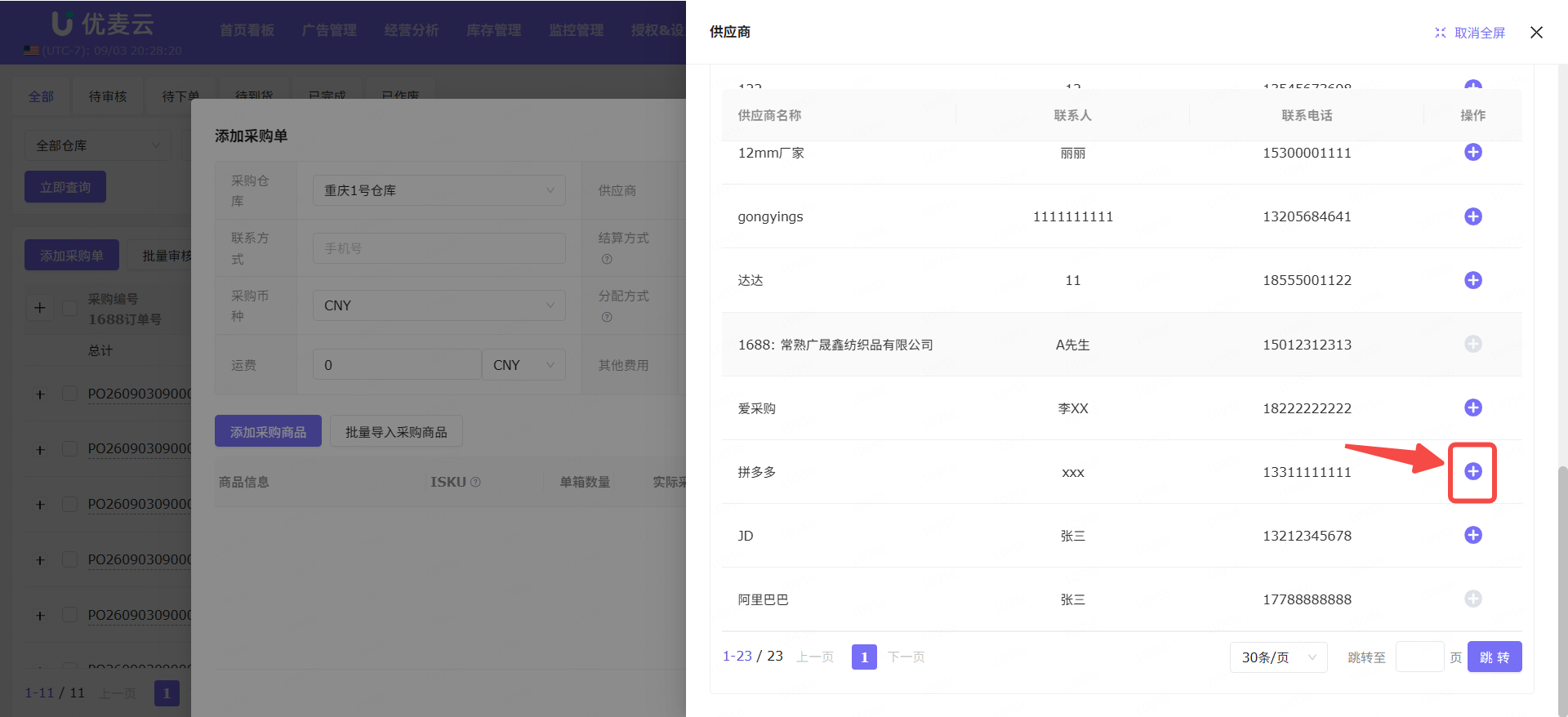Focus the 跳转至 page number input

pos(1420,657)
